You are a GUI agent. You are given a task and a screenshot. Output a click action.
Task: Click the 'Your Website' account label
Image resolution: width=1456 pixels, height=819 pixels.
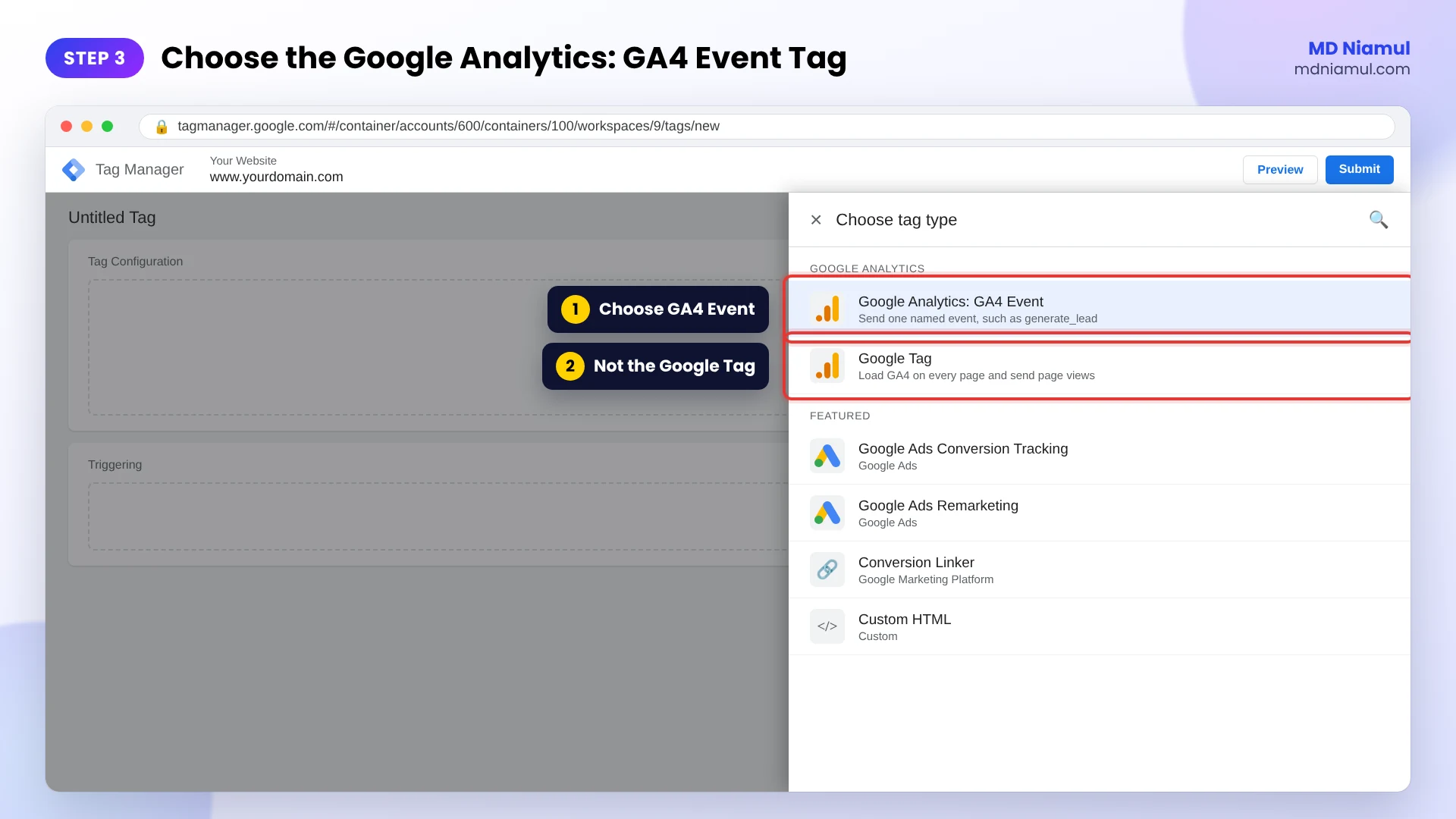point(243,161)
